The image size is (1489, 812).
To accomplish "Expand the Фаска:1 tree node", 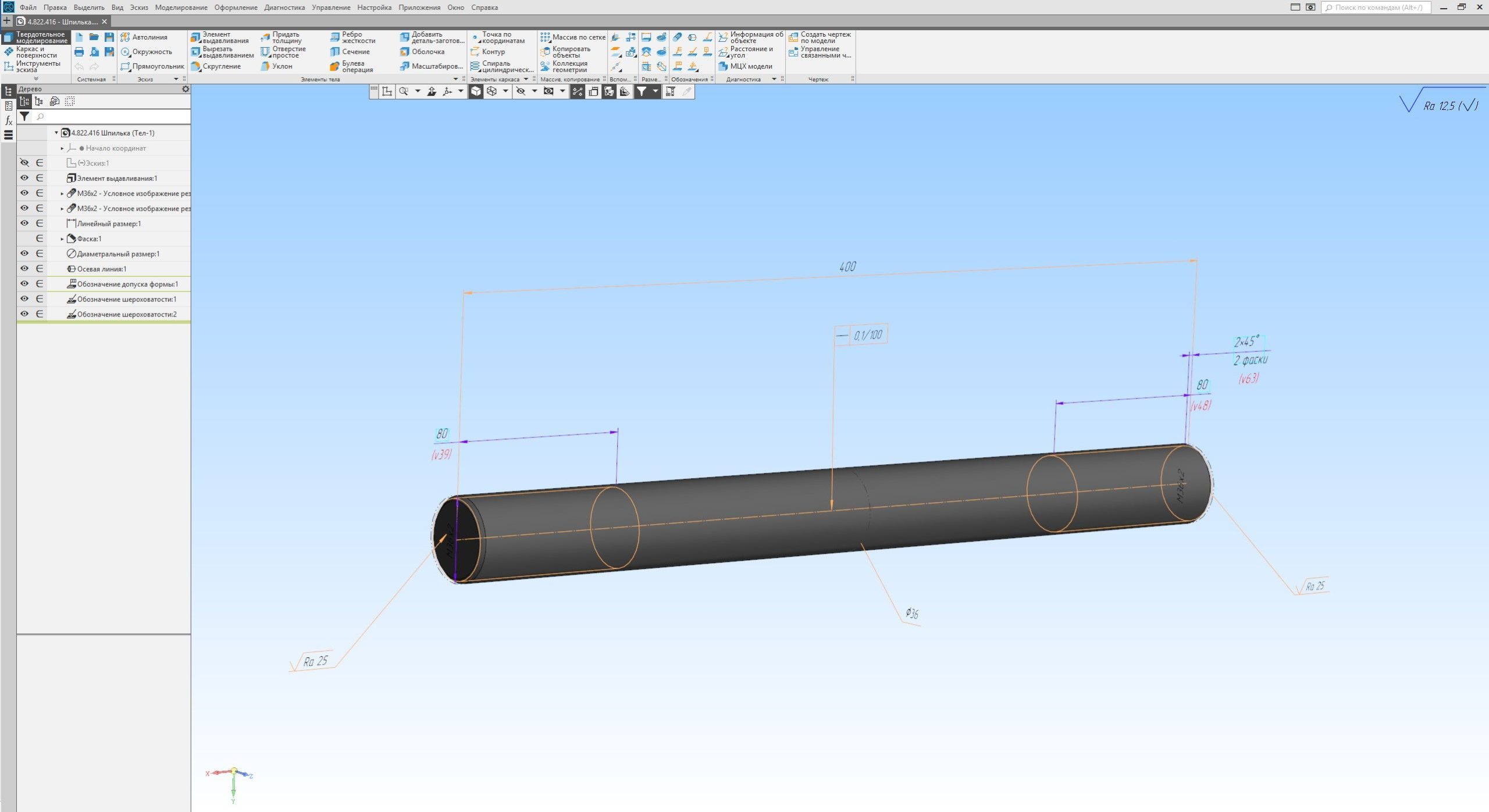I will tap(62, 239).
